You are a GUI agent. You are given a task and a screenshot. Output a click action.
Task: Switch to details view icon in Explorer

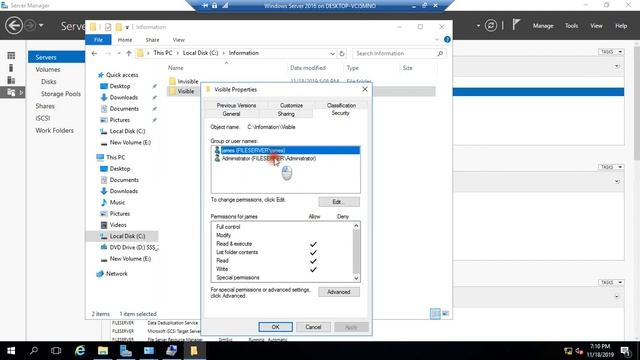click(x=435, y=313)
